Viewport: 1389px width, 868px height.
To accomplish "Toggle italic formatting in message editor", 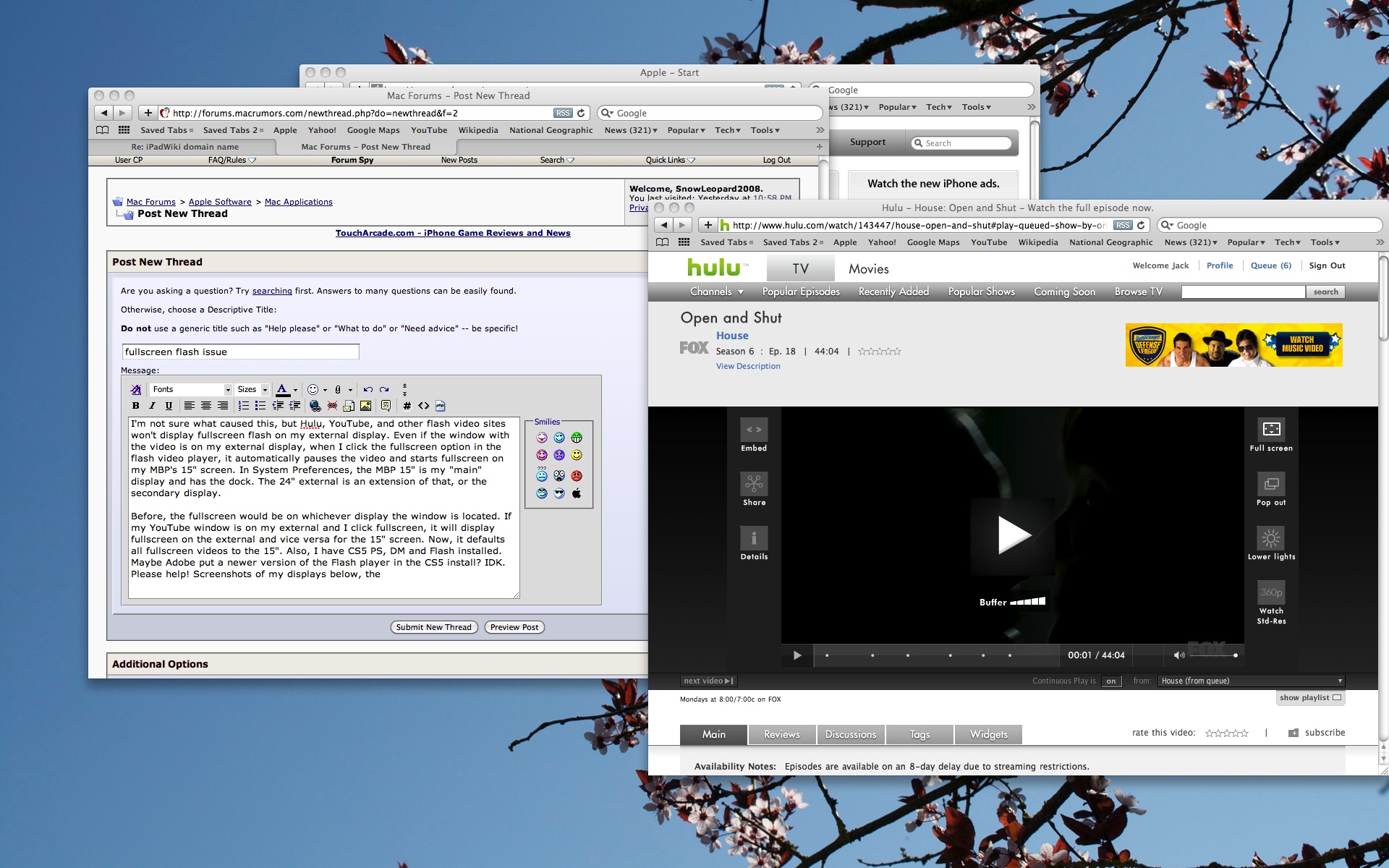I will pos(152,406).
